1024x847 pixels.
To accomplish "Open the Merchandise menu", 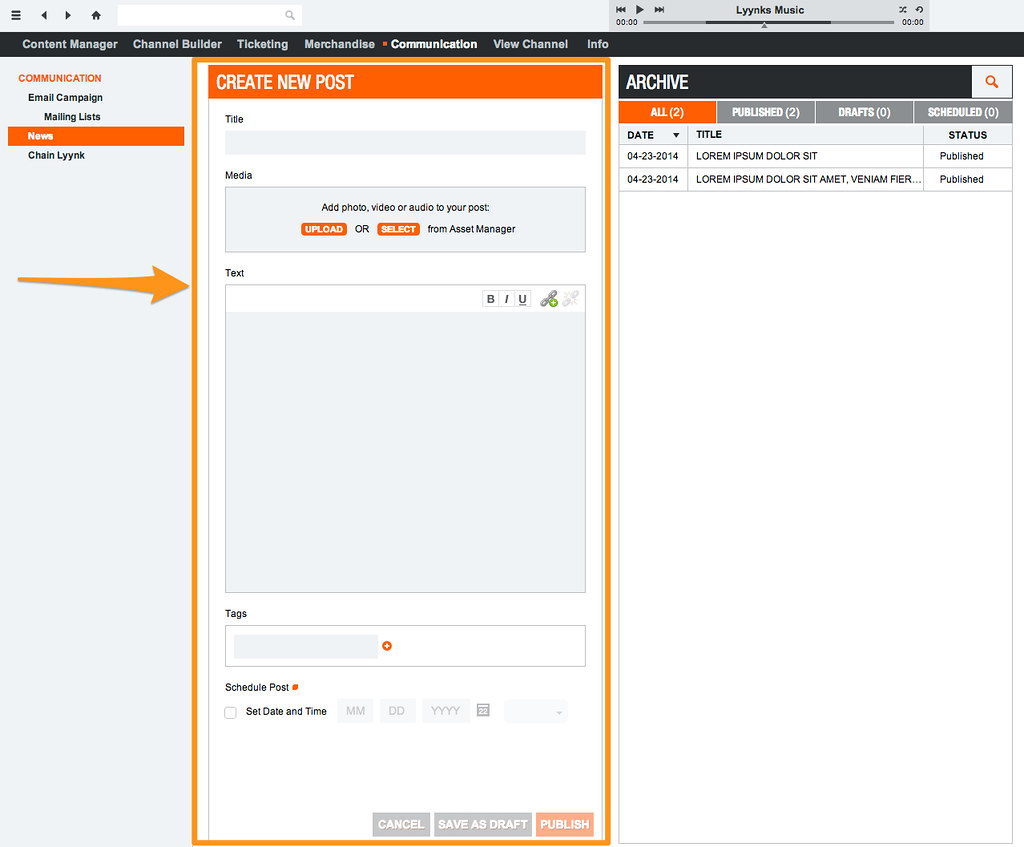I will click(x=340, y=44).
